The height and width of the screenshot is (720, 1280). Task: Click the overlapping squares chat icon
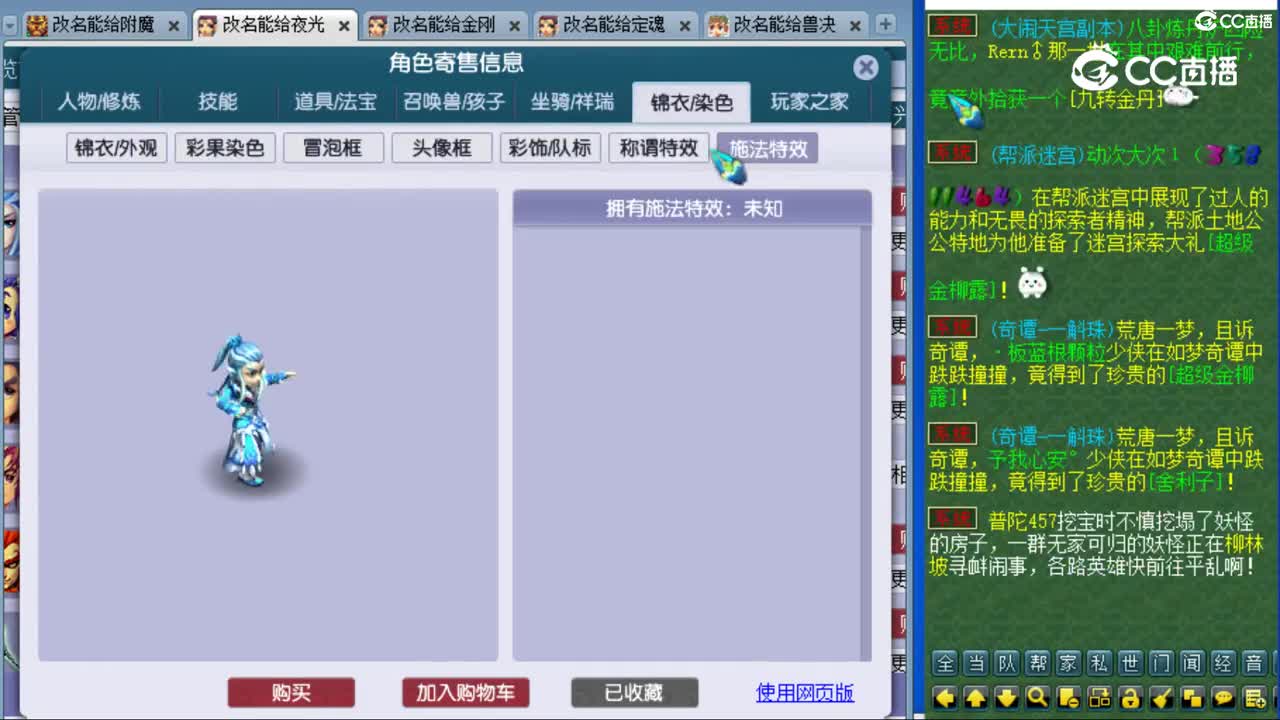pos(1192,697)
